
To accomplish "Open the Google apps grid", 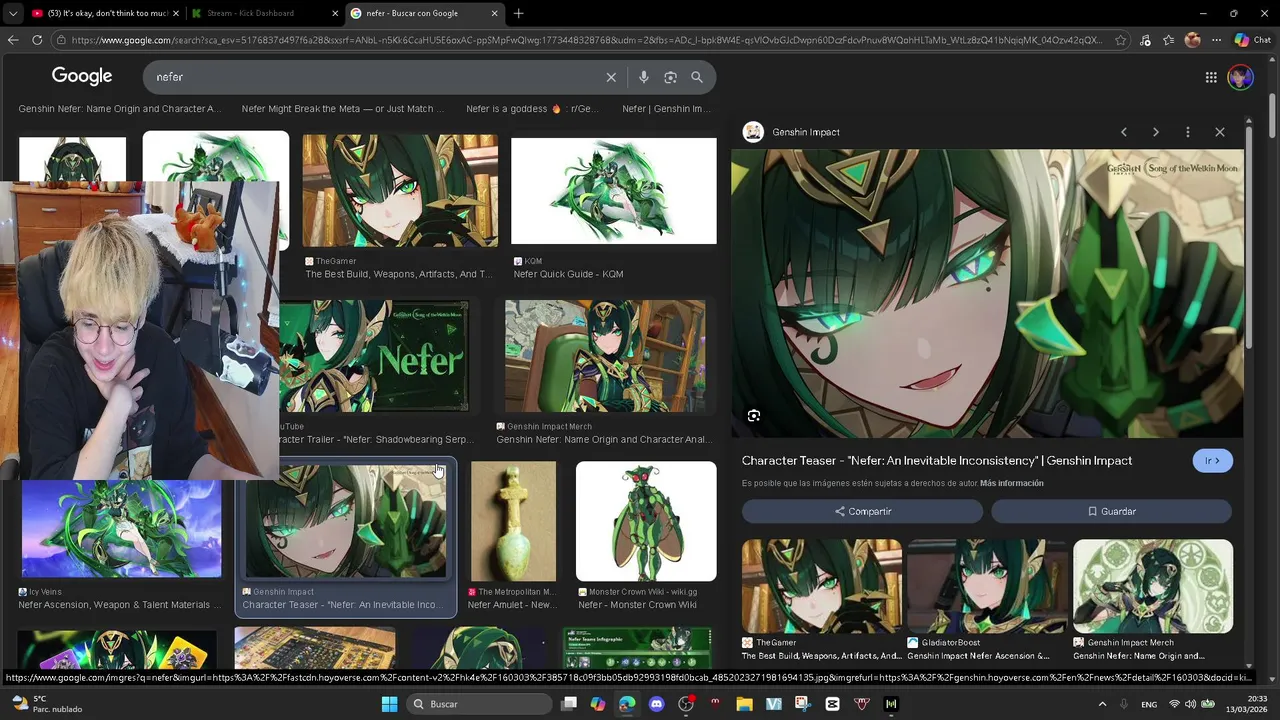I will click(x=1211, y=77).
